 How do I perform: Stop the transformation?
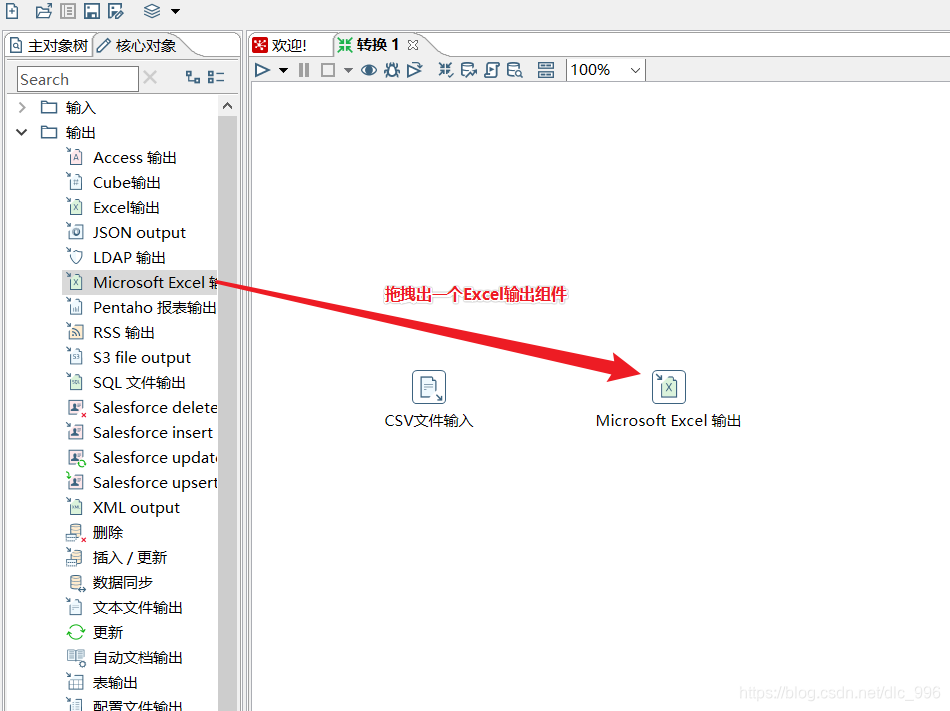(x=328, y=70)
